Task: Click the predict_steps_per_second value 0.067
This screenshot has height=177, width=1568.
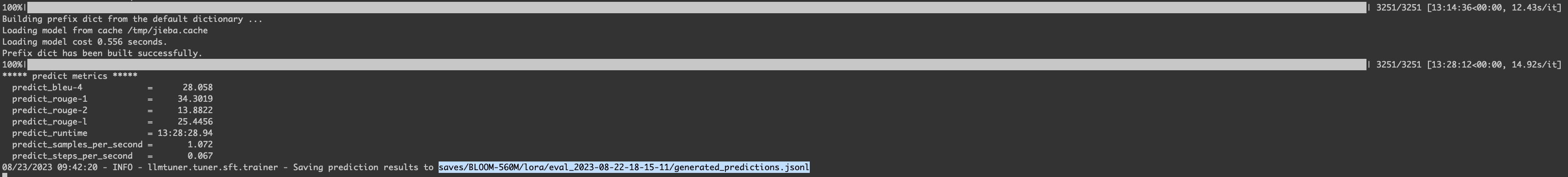Action: pyautogui.click(x=200, y=156)
